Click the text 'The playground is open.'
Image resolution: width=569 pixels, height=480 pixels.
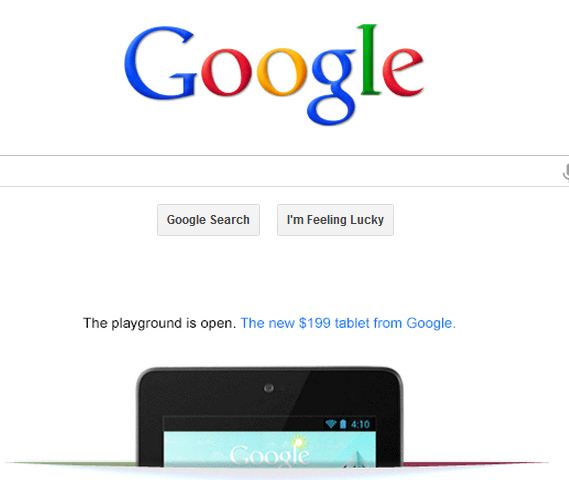(x=160, y=323)
